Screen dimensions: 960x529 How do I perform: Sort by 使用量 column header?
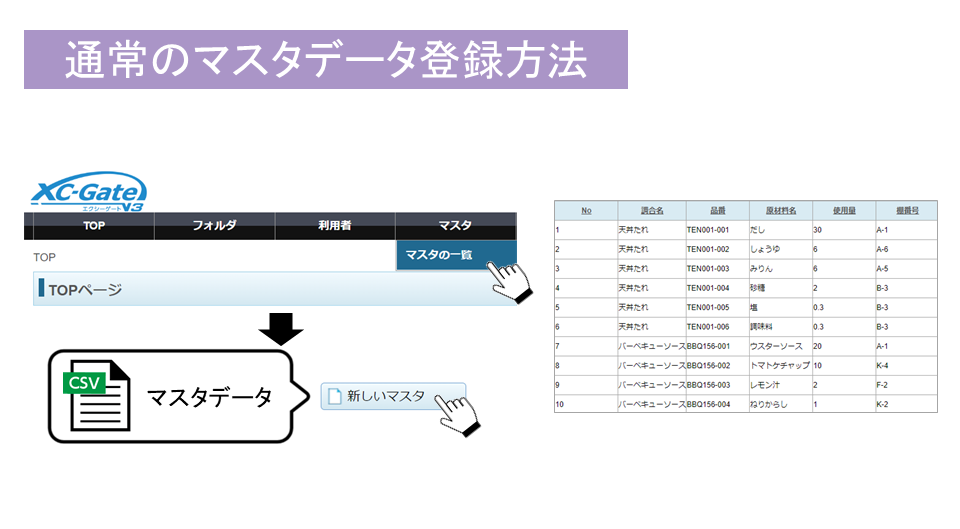(843, 210)
